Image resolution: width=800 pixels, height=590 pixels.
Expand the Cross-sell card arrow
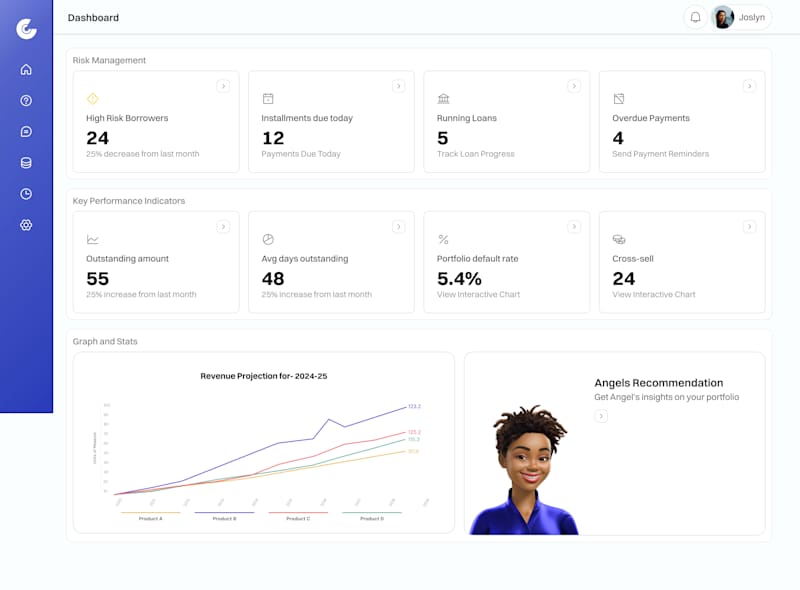pos(749,227)
